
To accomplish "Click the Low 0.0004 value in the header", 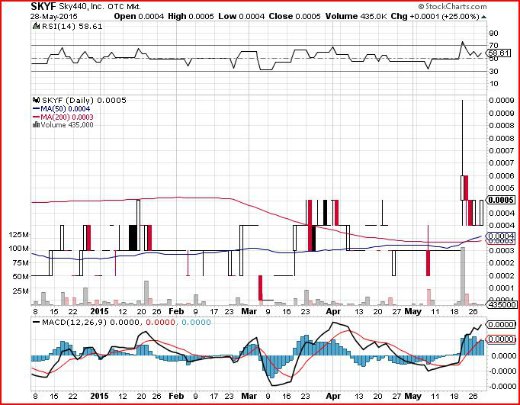I will (x=241, y=16).
